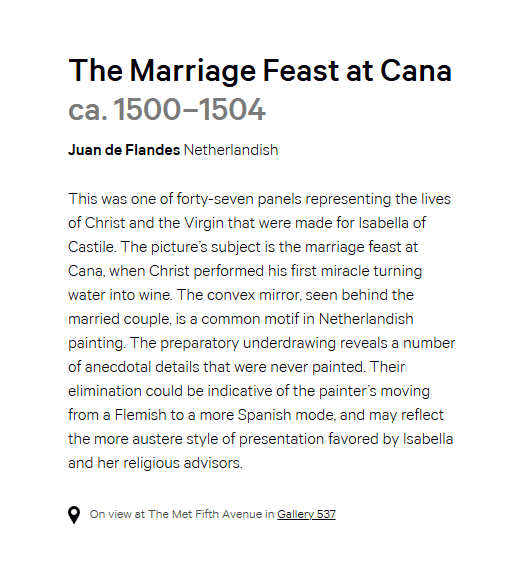Screen dimensions: 526x576
Task: Click the word anecdotal in the description
Action: [x=118, y=367]
